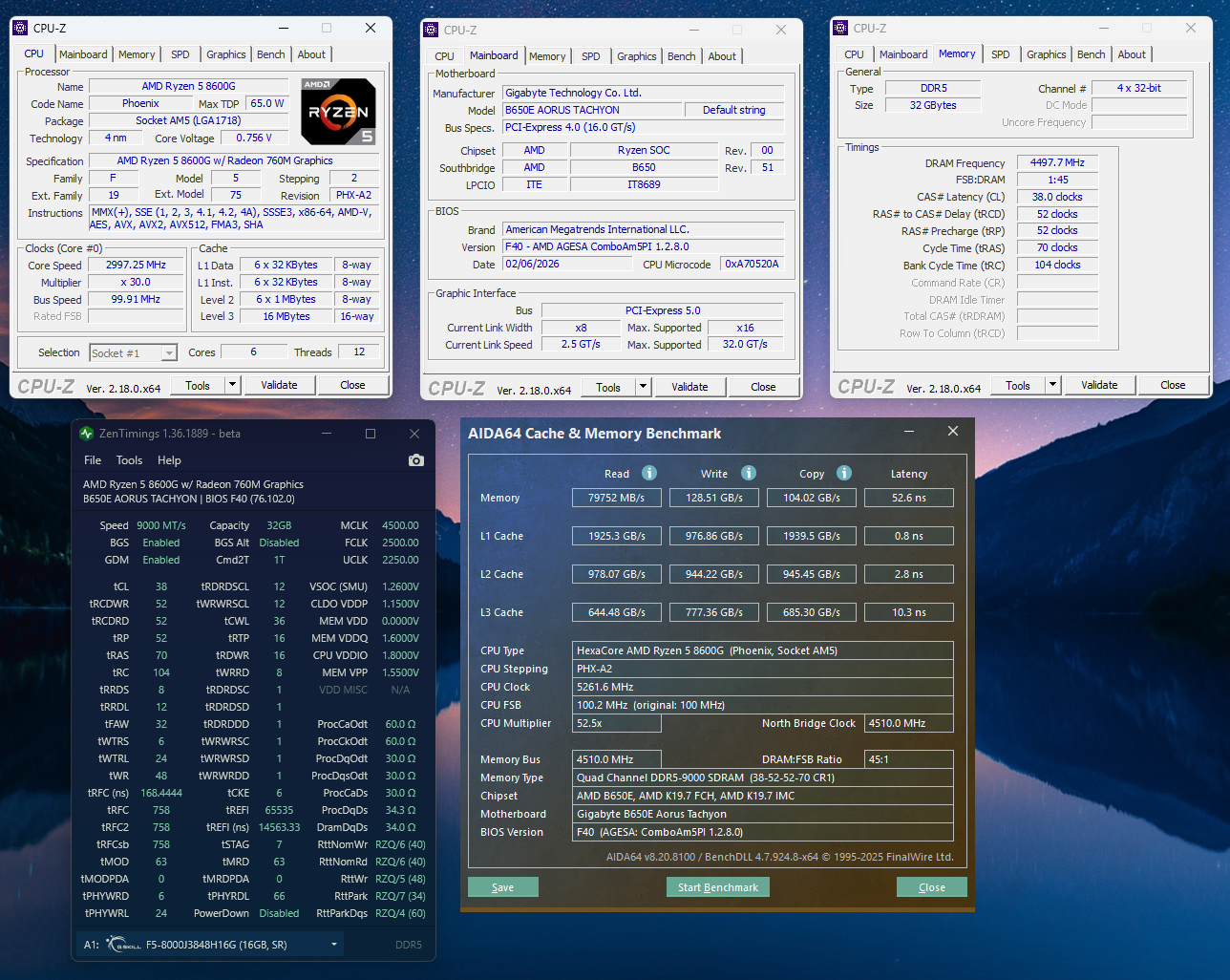Click the Read info icon in AIDA64
This screenshot has width=1230, height=980.
(x=649, y=473)
